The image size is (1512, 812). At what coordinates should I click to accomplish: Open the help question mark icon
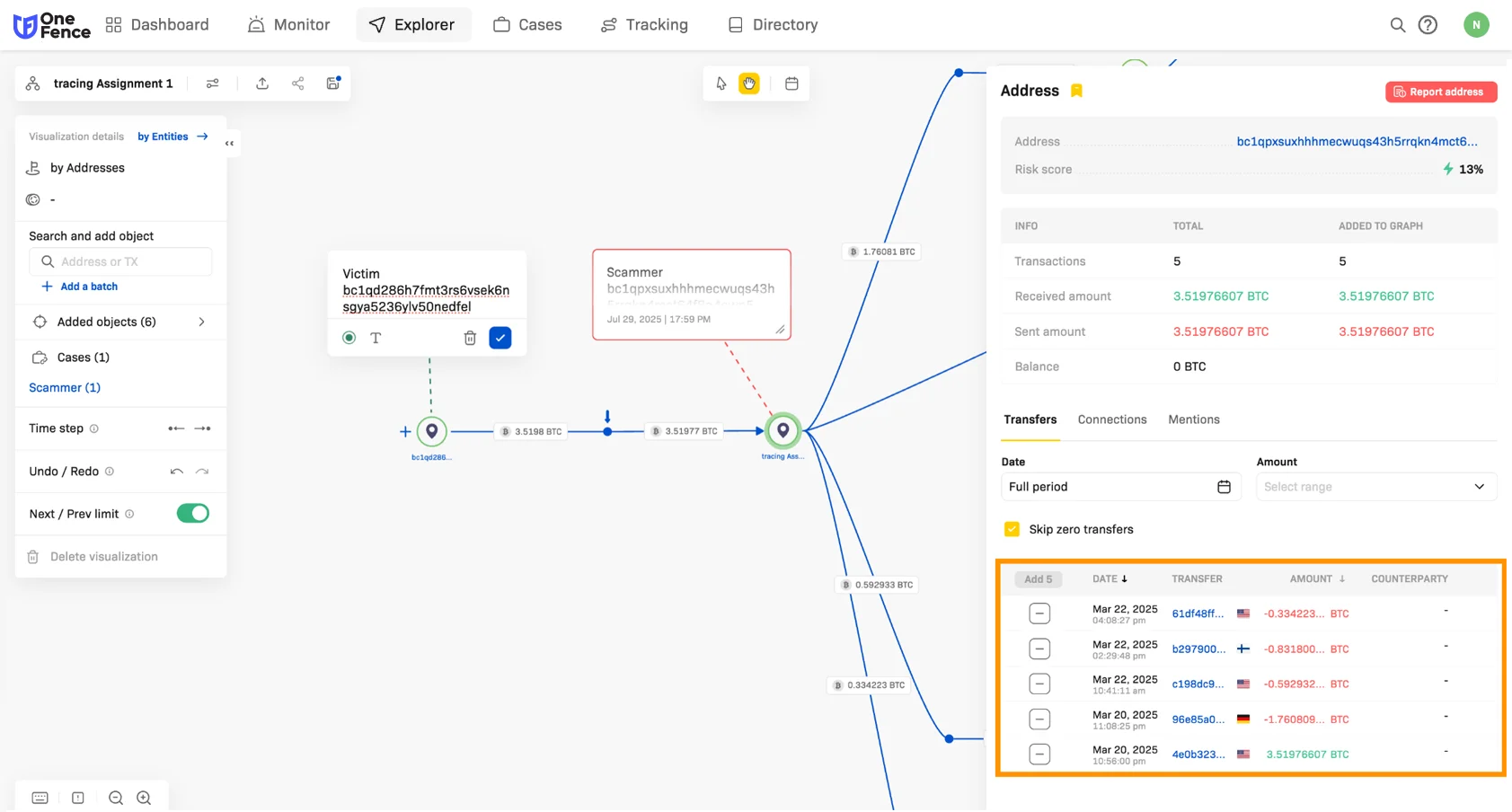(1428, 25)
